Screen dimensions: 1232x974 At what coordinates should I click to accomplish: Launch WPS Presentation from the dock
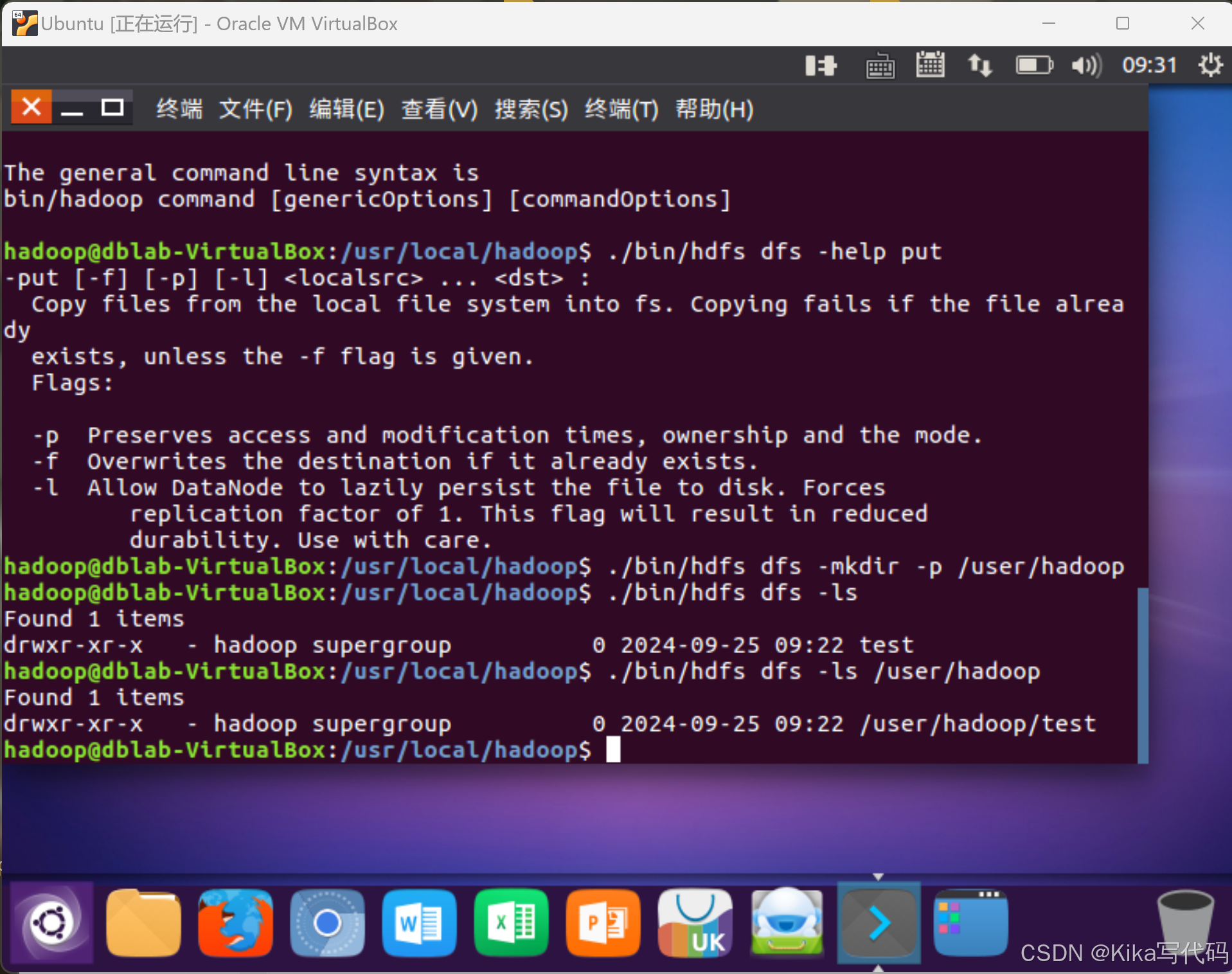click(603, 923)
